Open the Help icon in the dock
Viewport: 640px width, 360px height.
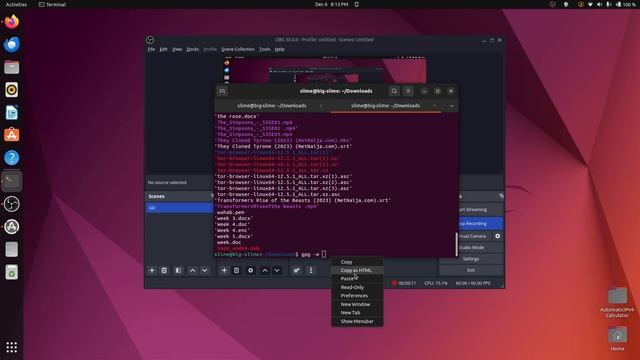pyautogui.click(x=11, y=158)
